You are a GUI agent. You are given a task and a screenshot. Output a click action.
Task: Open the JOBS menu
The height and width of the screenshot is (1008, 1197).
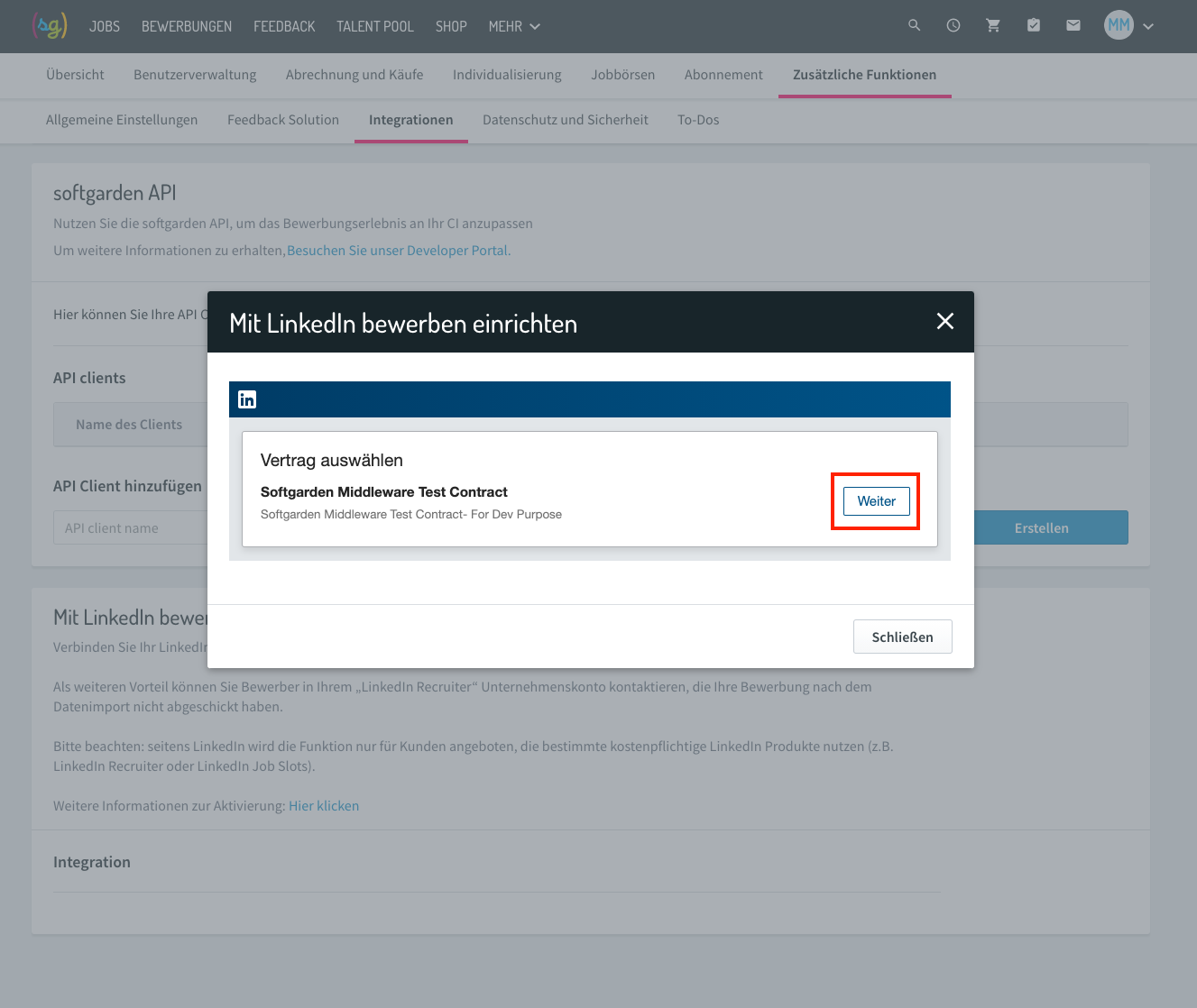point(105,26)
